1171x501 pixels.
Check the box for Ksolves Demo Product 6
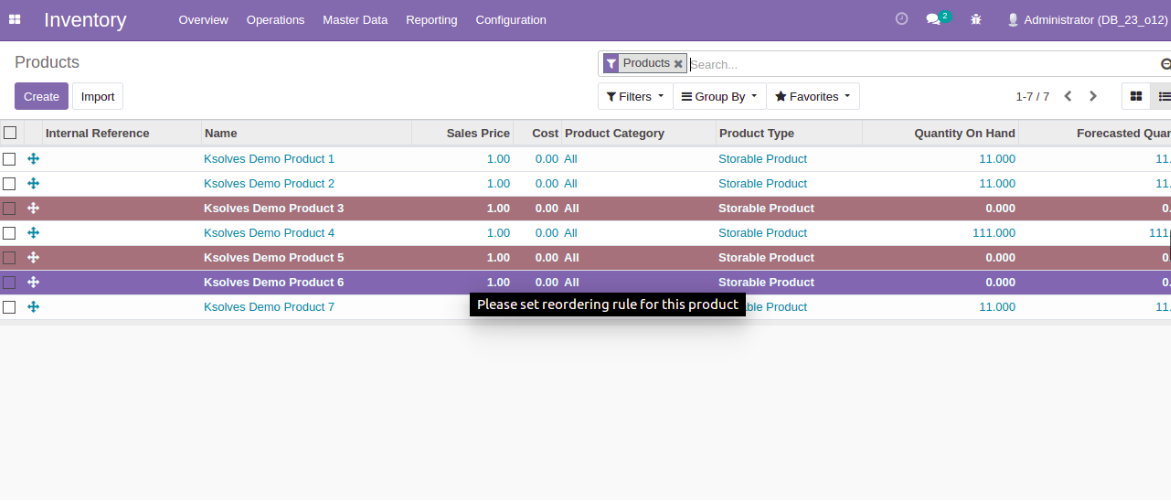(x=9, y=282)
